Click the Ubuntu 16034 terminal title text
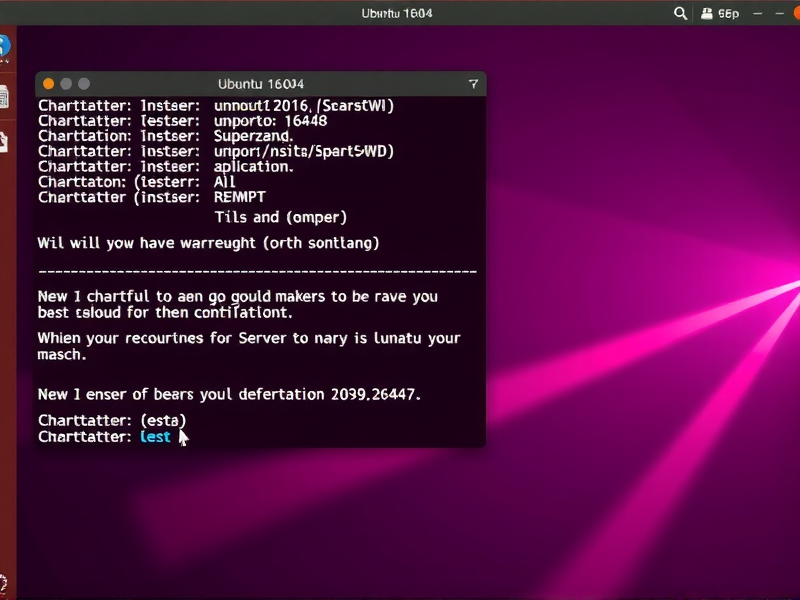This screenshot has height=600, width=800. tap(262, 84)
